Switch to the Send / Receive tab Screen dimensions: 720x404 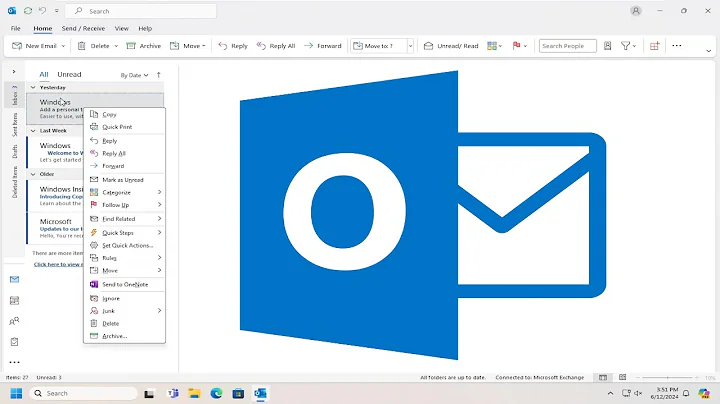[83, 28]
